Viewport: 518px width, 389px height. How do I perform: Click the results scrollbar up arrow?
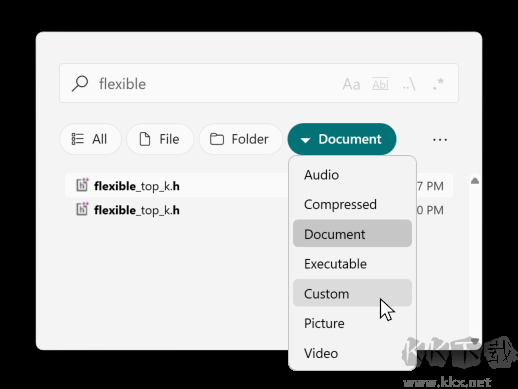[475, 181]
